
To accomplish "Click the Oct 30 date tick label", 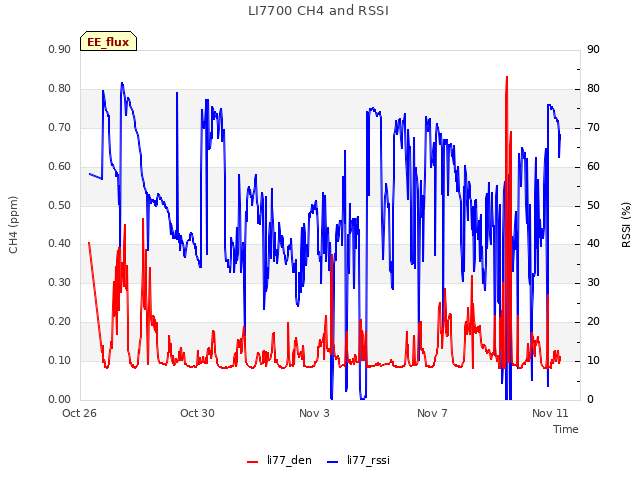I will (197, 413).
